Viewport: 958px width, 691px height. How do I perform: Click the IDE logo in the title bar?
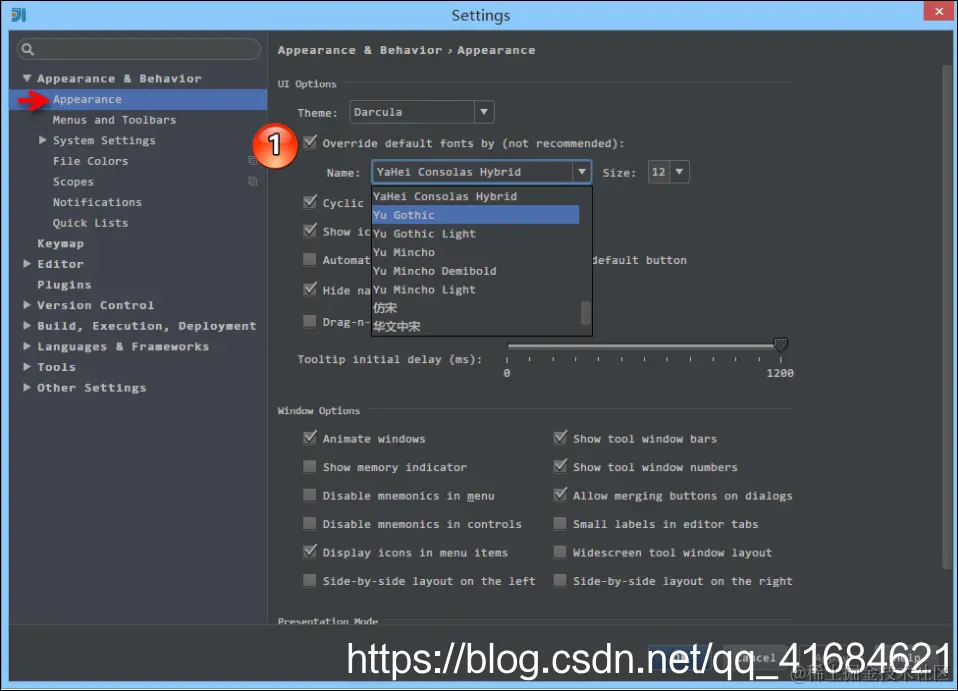tap(19, 15)
